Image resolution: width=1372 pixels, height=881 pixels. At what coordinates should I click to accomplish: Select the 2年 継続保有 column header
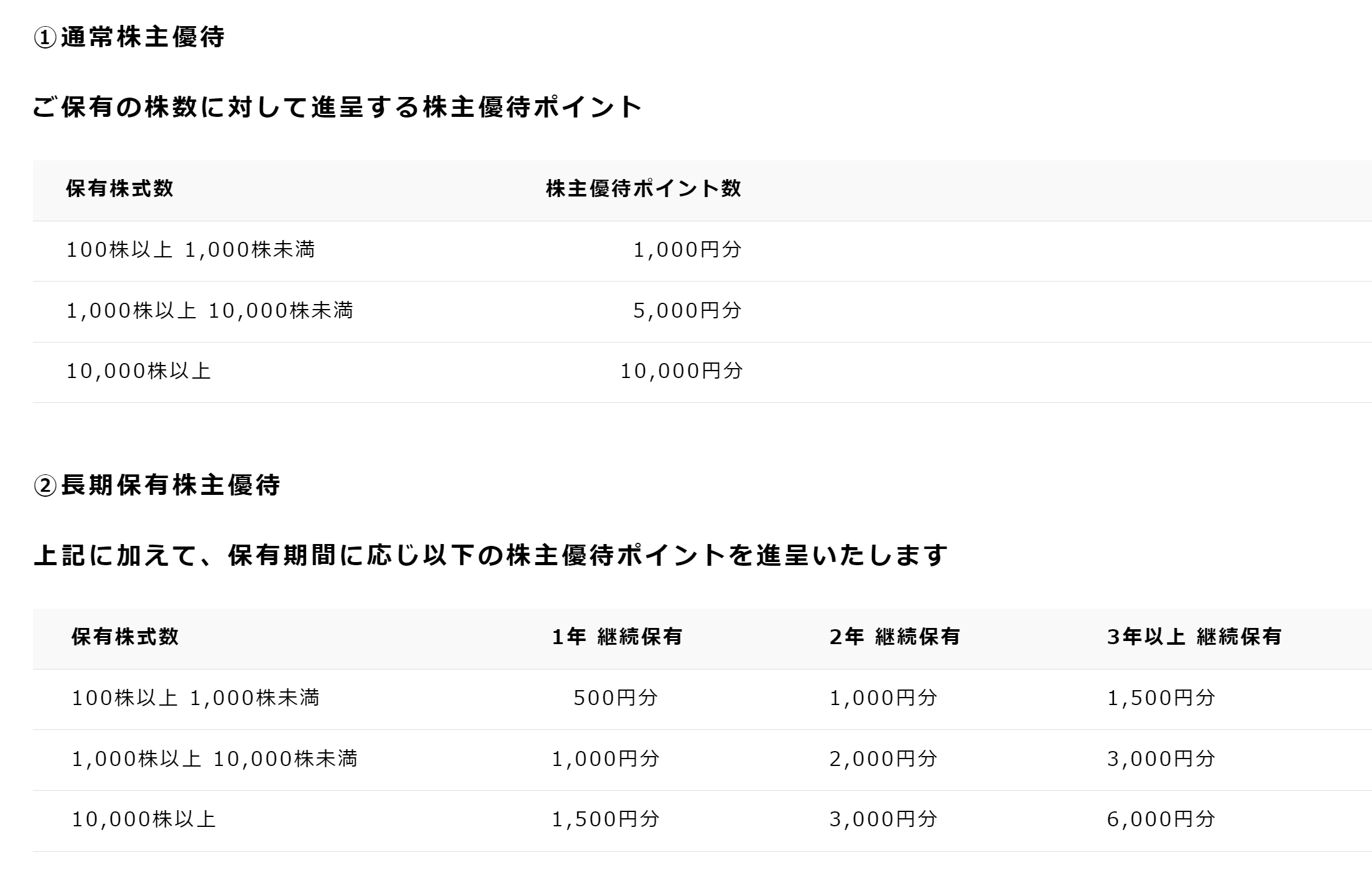894,637
